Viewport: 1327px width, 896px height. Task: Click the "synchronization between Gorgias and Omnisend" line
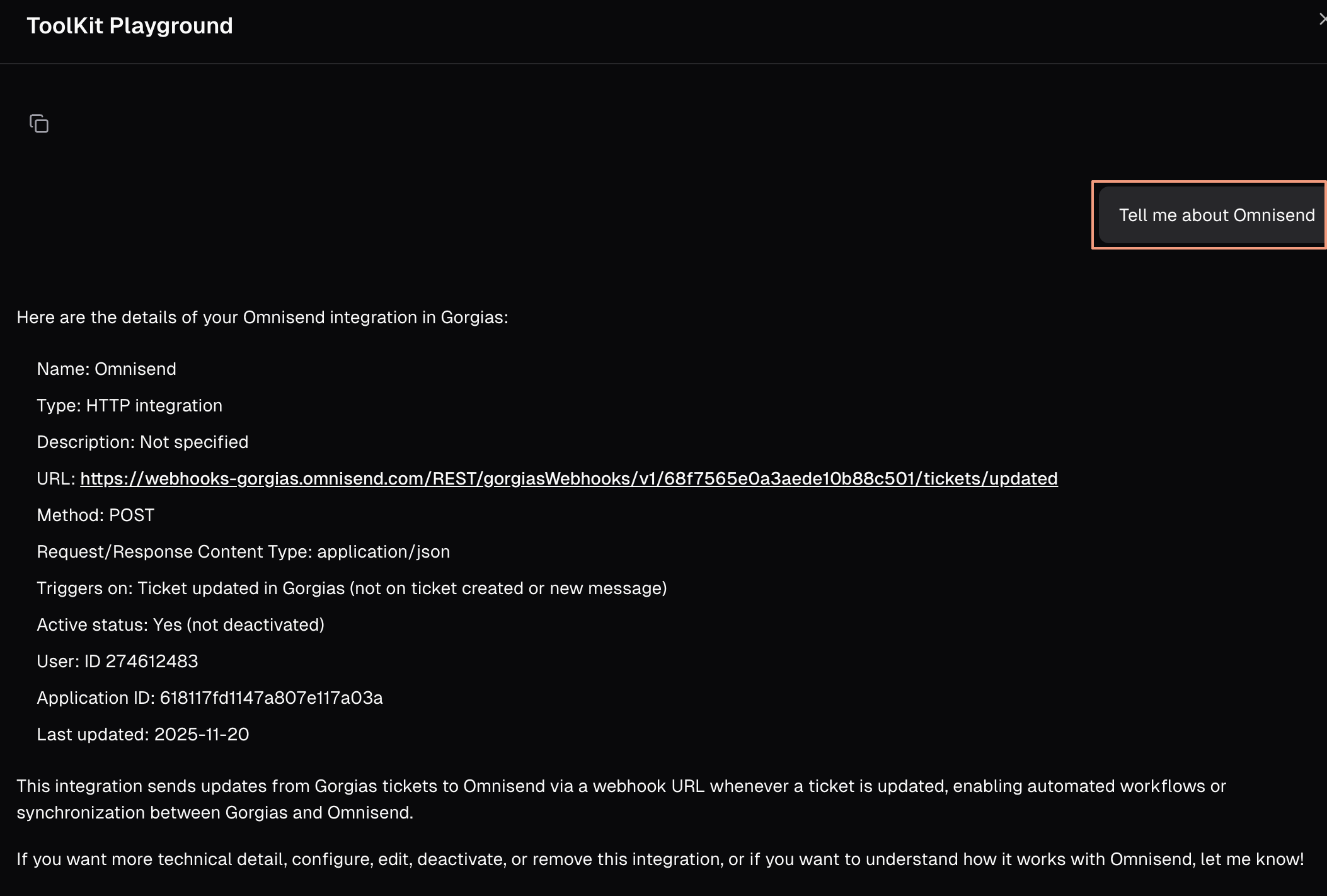click(215, 813)
